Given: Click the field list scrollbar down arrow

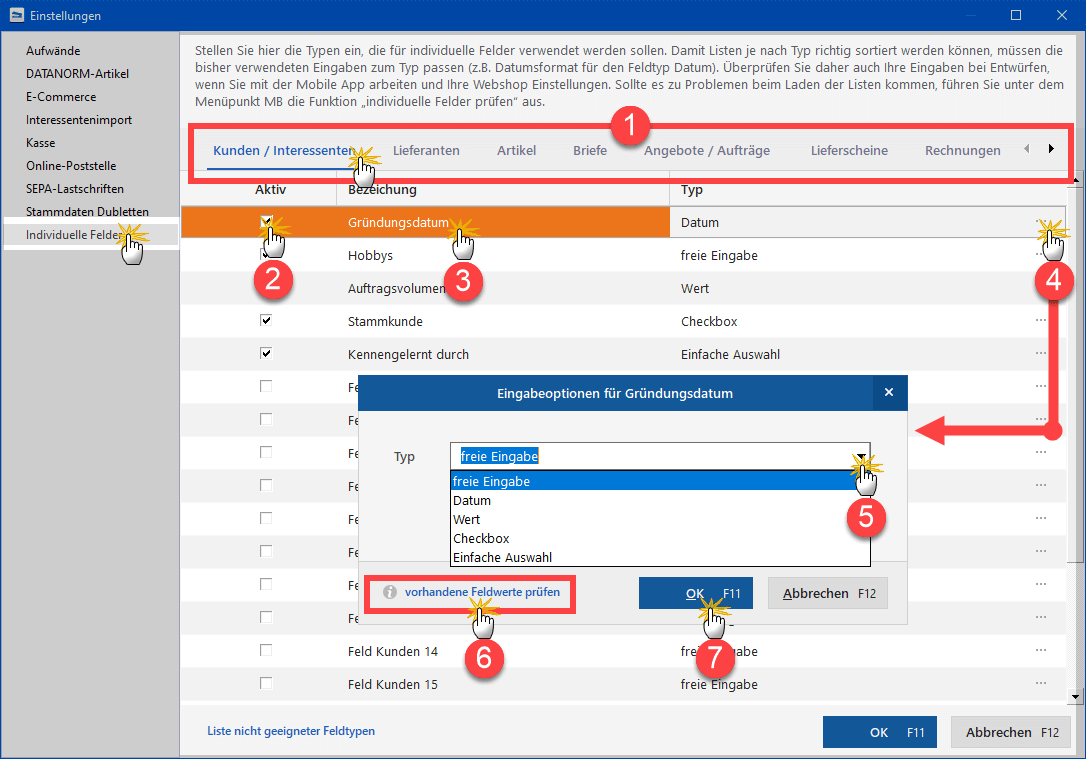Looking at the screenshot, I should (x=1075, y=697).
